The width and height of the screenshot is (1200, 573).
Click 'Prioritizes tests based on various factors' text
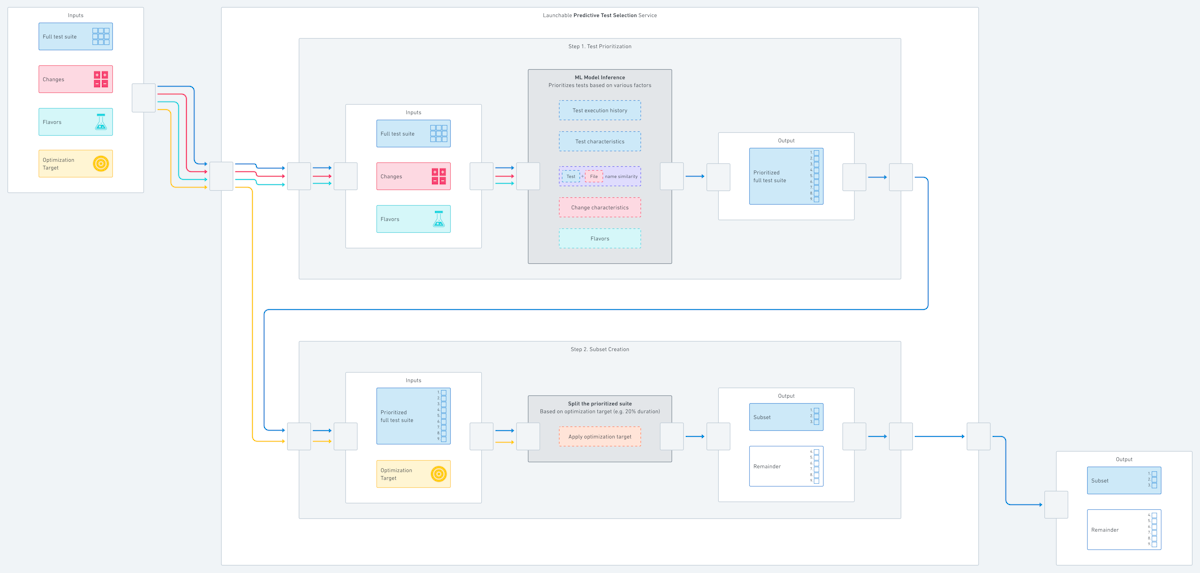coord(600,85)
